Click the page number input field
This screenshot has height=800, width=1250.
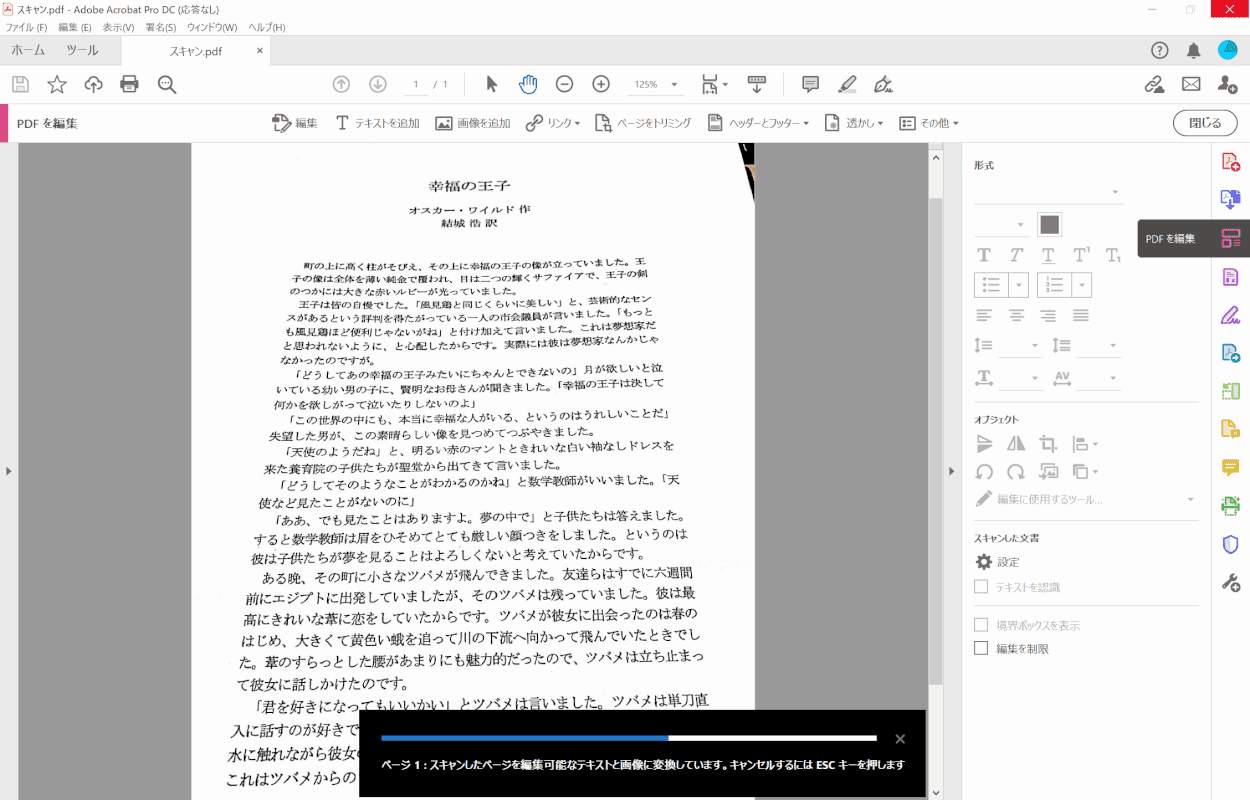pyautogui.click(x=415, y=84)
